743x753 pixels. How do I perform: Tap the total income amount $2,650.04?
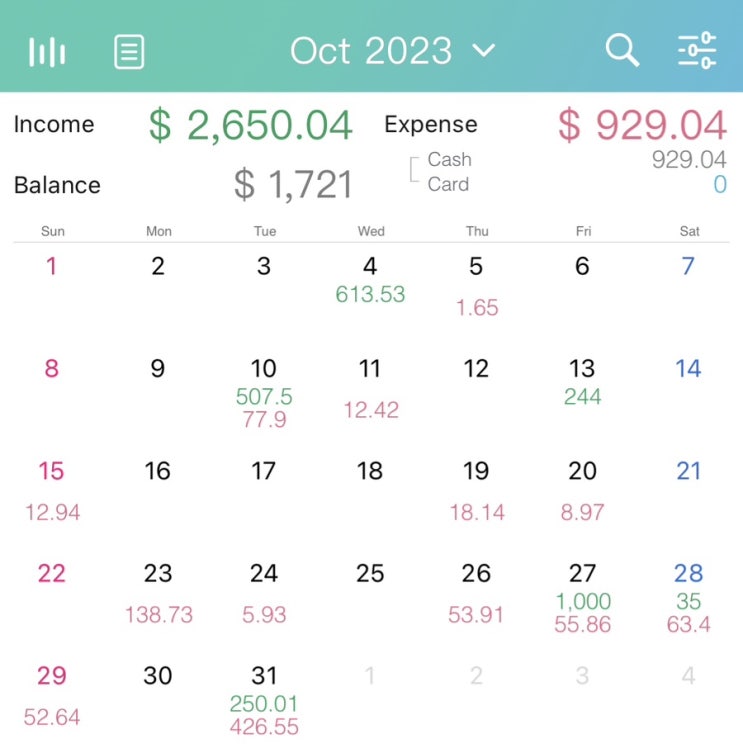point(251,126)
